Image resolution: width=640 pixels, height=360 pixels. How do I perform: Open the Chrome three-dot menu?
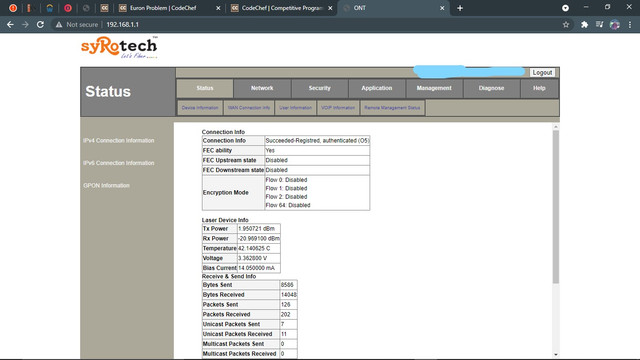tap(630, 24)
